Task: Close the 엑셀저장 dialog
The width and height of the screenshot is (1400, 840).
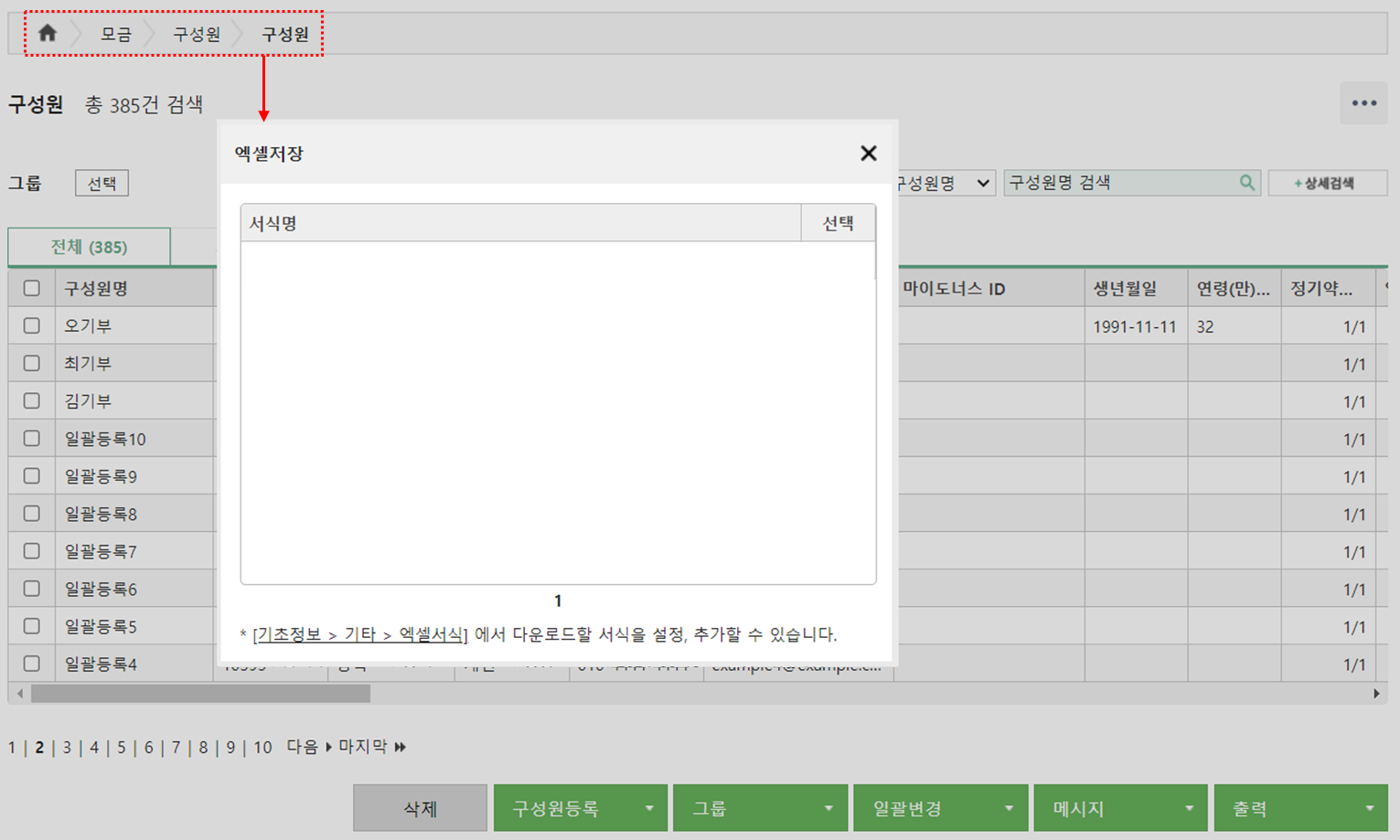Action: click(868, 154)
